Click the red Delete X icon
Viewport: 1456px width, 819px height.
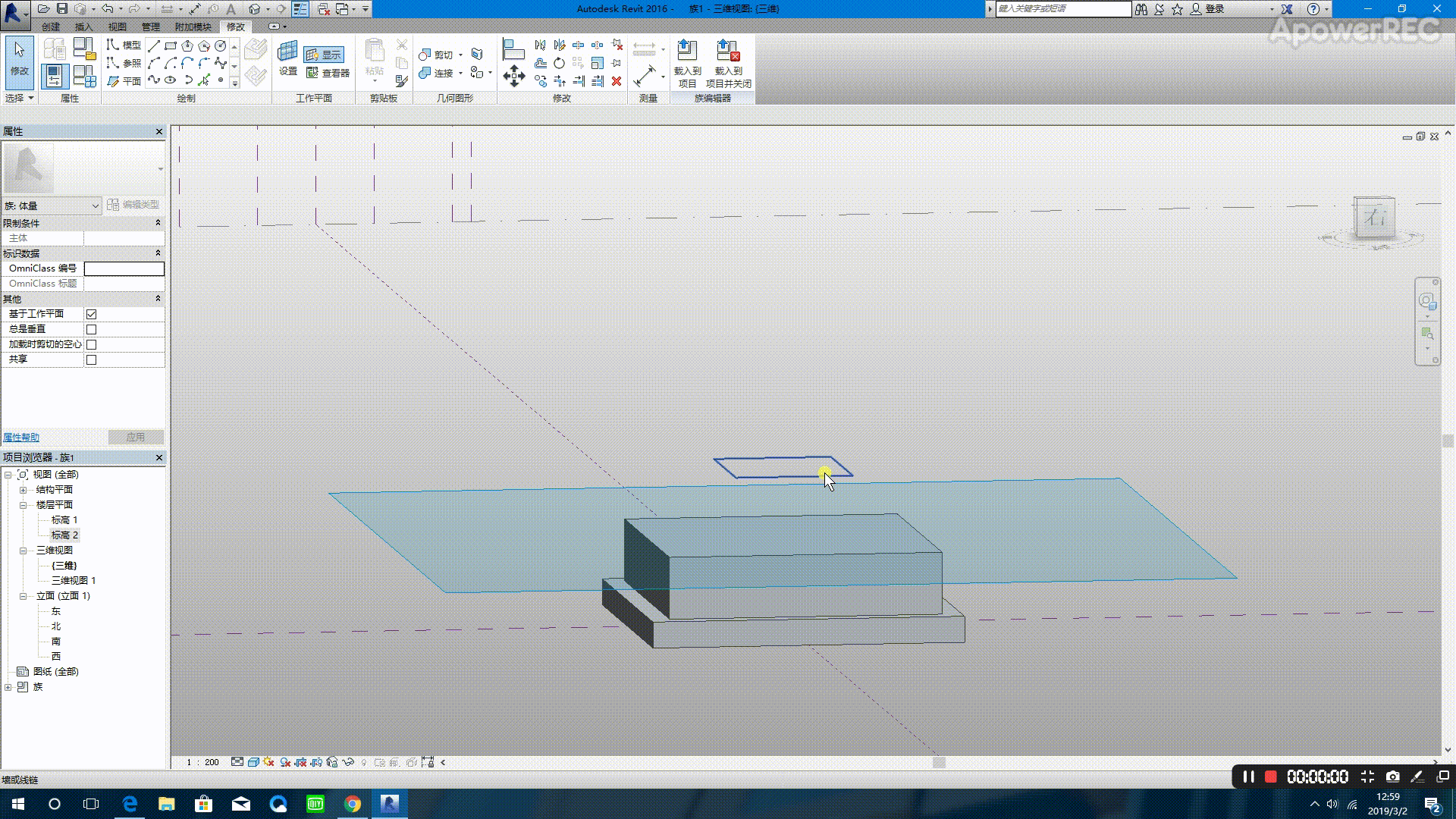click(x=617, y=81)
